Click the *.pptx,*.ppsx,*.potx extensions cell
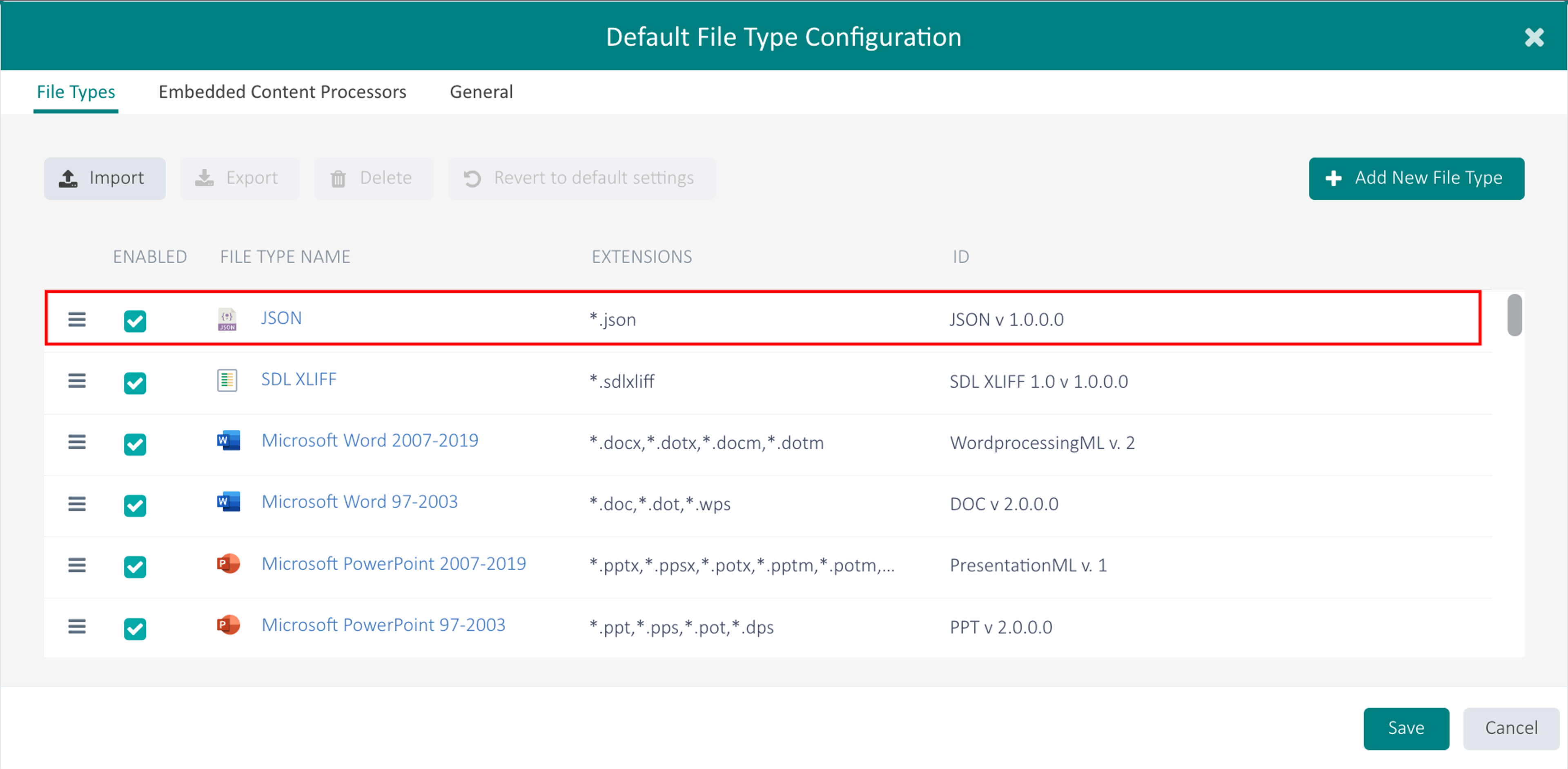Viewport: 1568px width, 769px height. pyautogui.click(x=742, y=566)
